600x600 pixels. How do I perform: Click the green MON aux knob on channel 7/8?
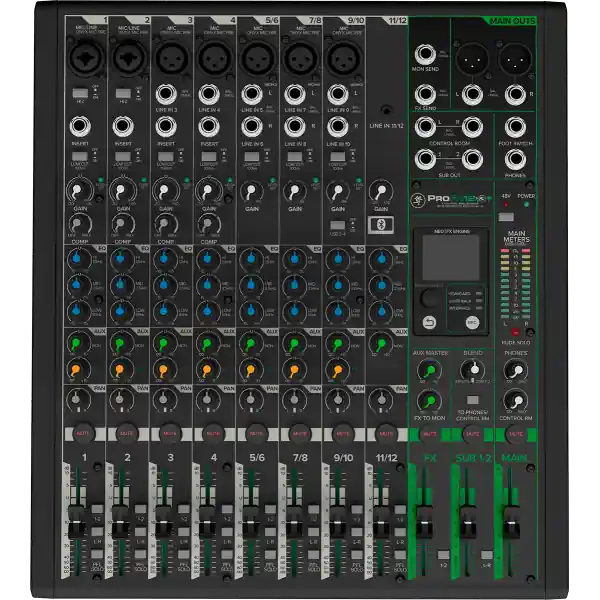(x=294, y=343)
